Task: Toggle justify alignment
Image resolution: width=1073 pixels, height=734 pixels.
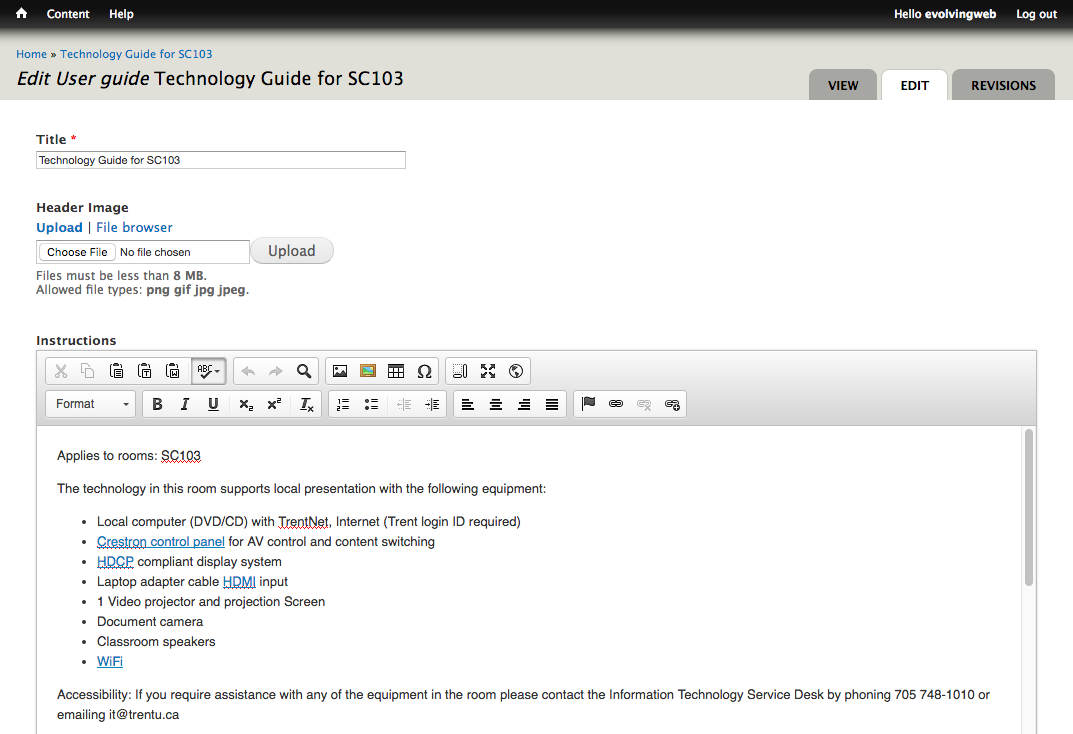Action: point(552,404)
